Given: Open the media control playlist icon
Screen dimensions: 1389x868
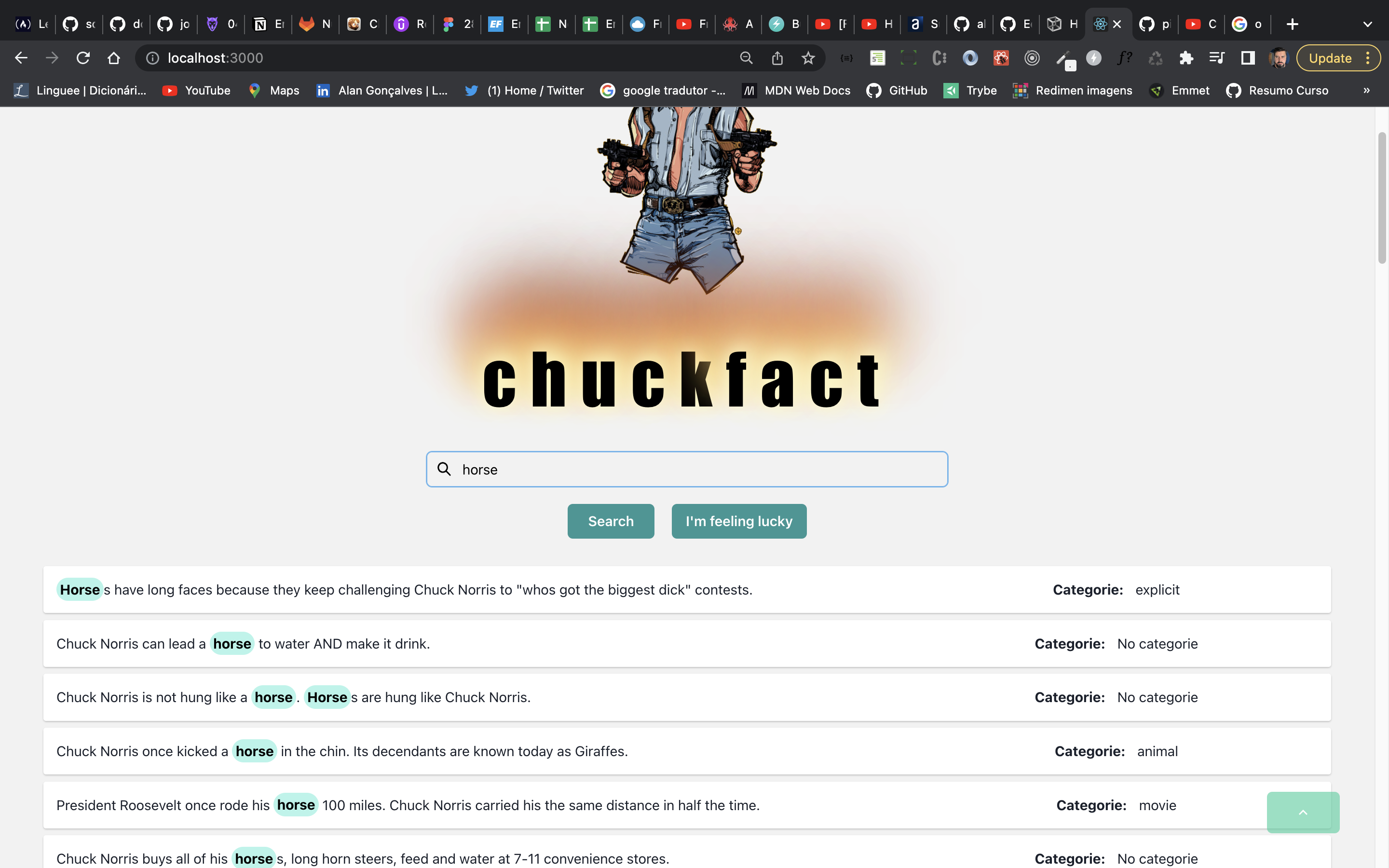Looking at the screenshot, I should (x=1217, y=58).
